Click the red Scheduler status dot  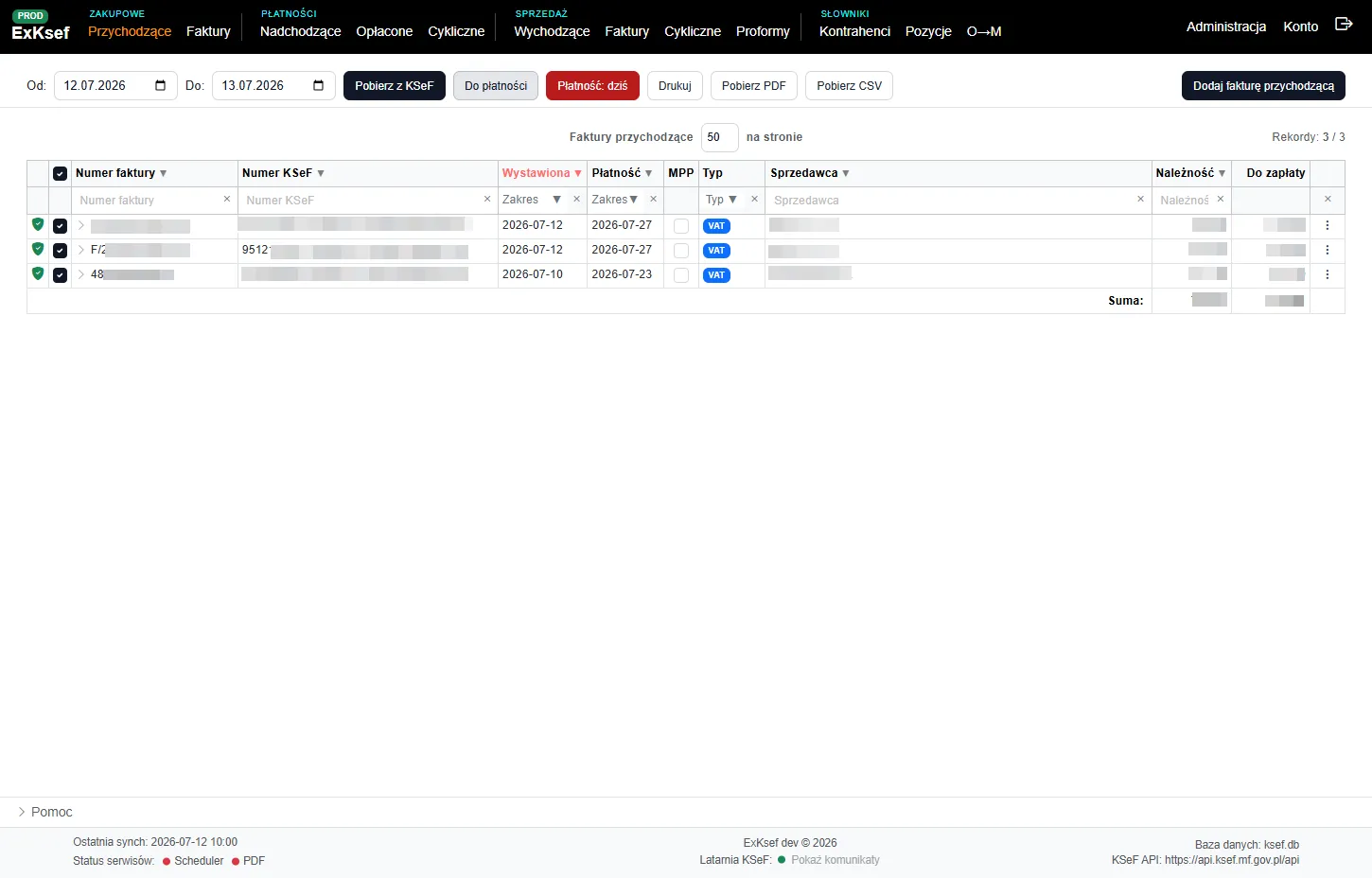167,861
